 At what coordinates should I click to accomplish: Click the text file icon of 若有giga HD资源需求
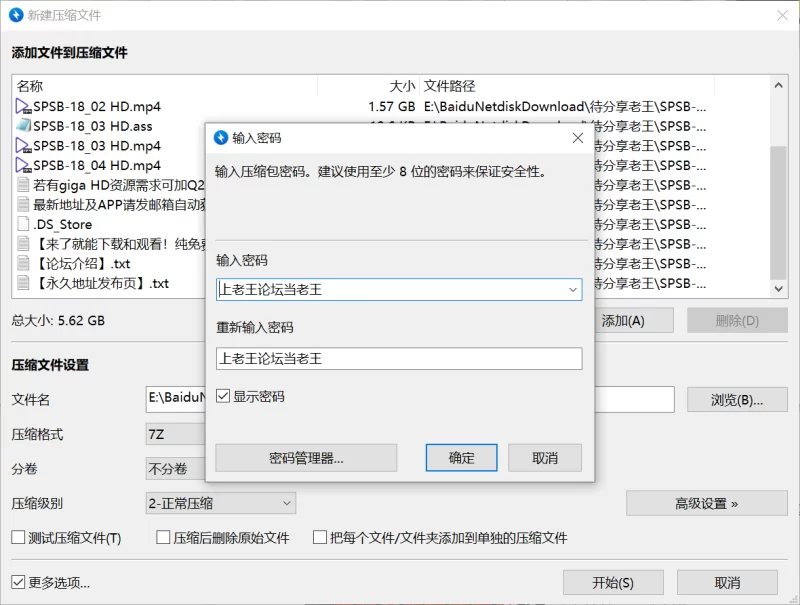tap(23, 185)
